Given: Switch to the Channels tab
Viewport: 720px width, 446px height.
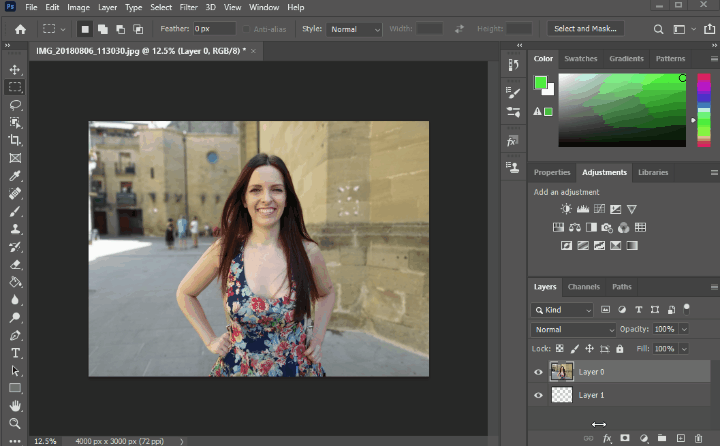Looking at the screenshot, I should [x=584, y=287].
